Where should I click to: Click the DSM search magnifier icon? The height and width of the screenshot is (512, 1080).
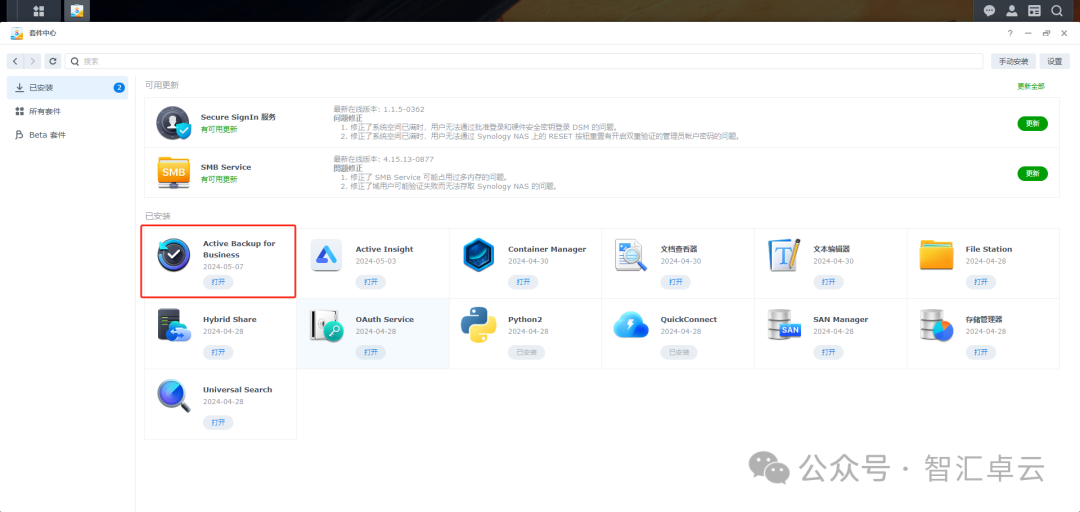point(1057,10)
